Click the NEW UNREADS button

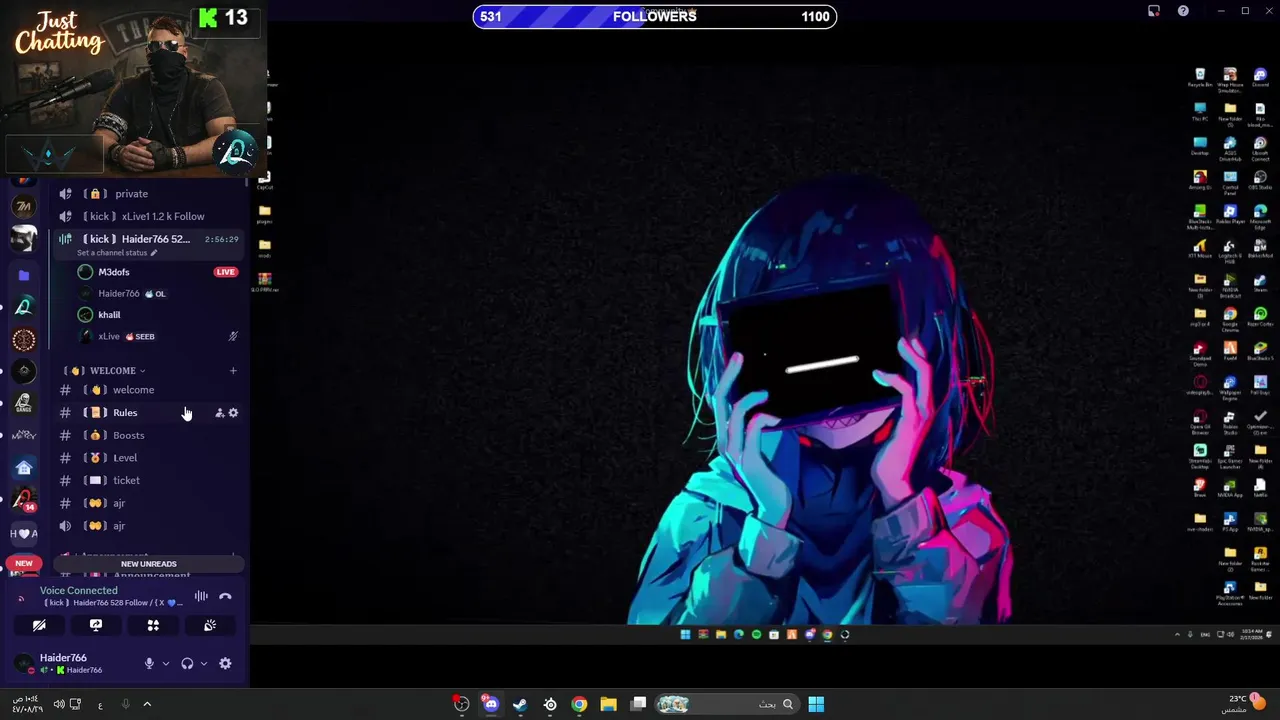click(x=148, y=564)
